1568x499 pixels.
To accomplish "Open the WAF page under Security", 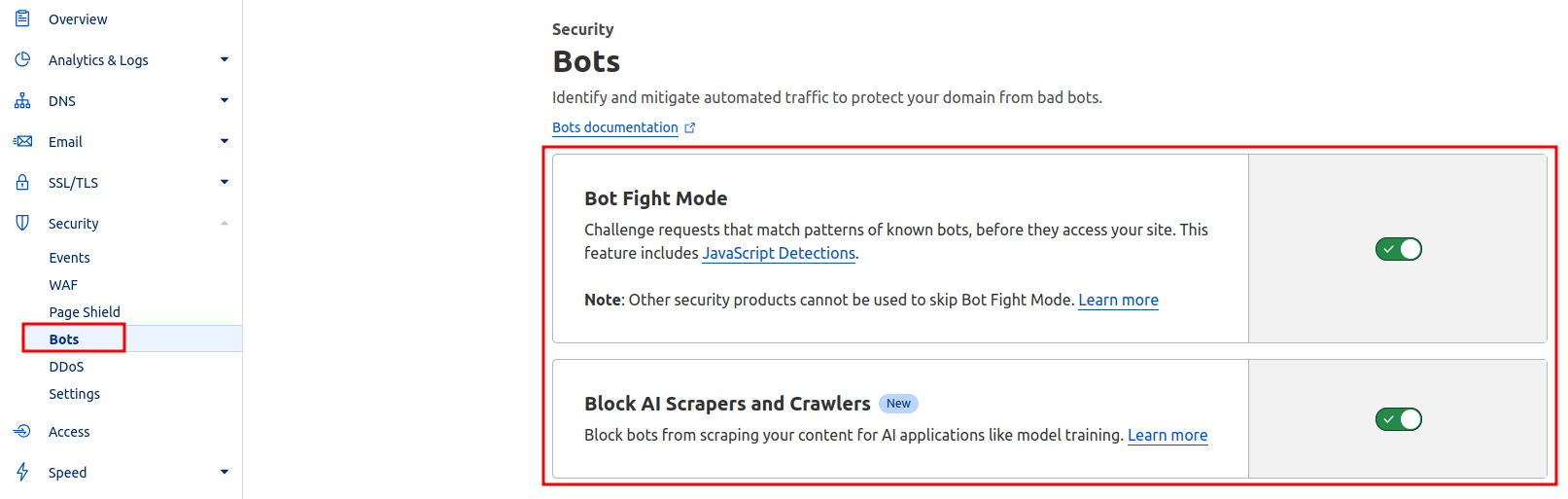I will coord(63,285).
